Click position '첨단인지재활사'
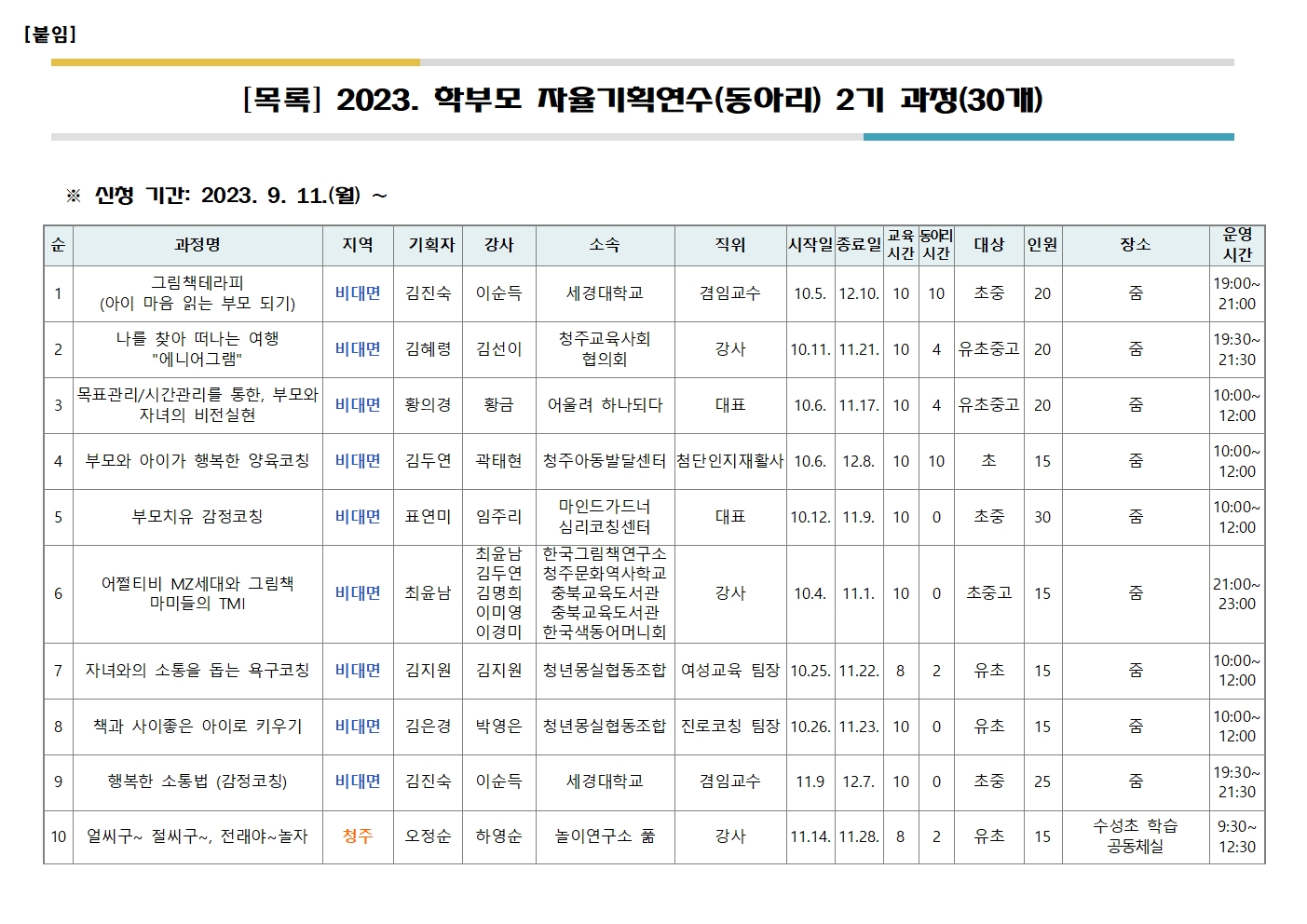The width and height of the screenshot is (1307, 924). pyautogui.click(x=730, y=461)
